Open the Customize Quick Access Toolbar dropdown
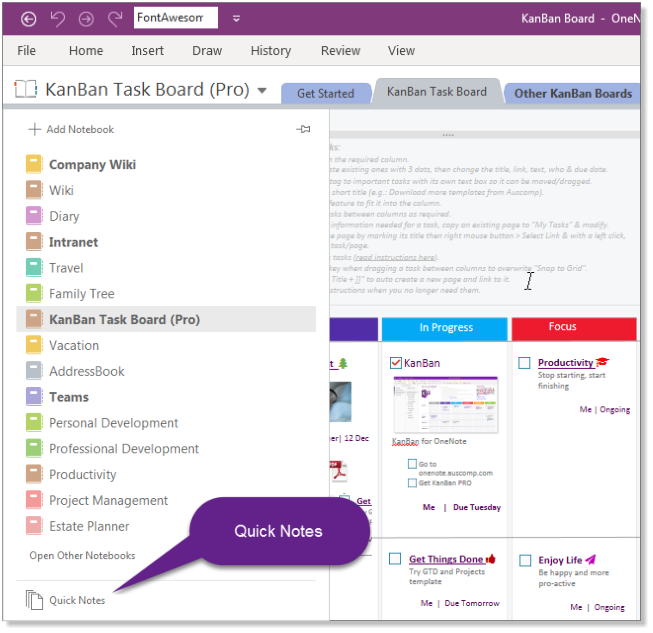 click(x=236, y=19)
